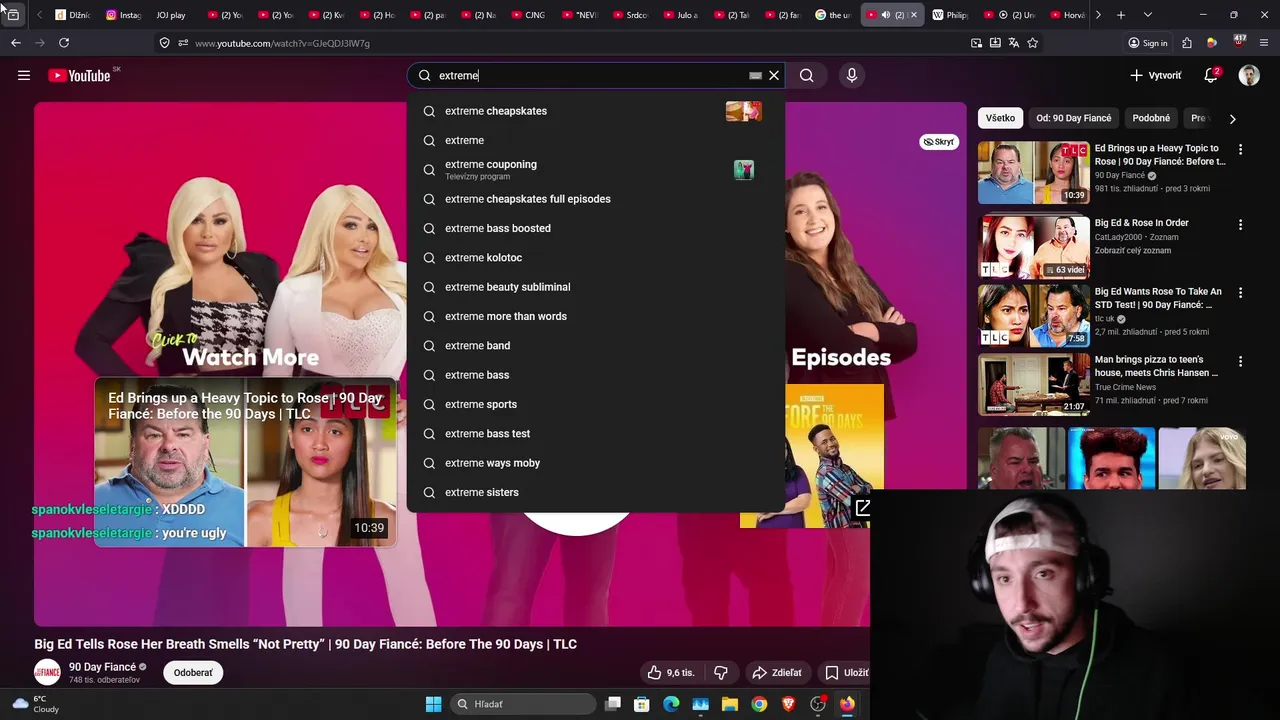Click the Uložiť save button
Image resolution: width=1280 pixels, height=720 pixels.
click(846, 673)
